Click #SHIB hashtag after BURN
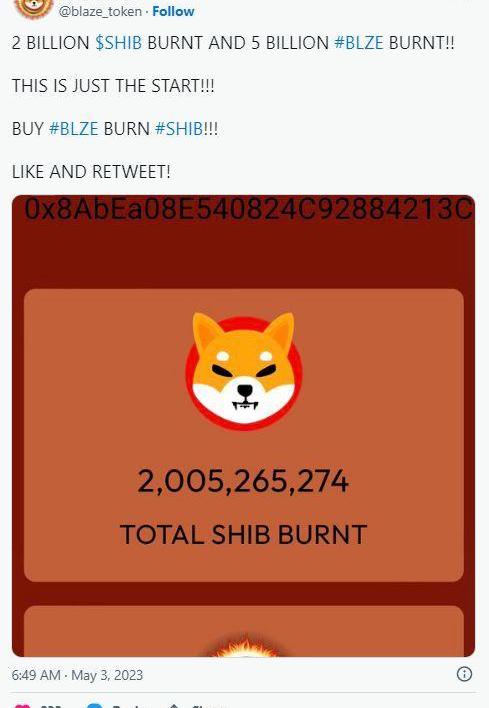This screenshot has width=489, height=708. pos(179,129)
